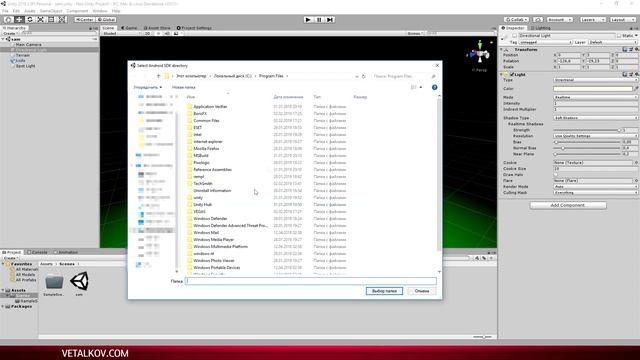Select Main Camera in Hierarchy

pyautogui.click(x=29, y=44)
